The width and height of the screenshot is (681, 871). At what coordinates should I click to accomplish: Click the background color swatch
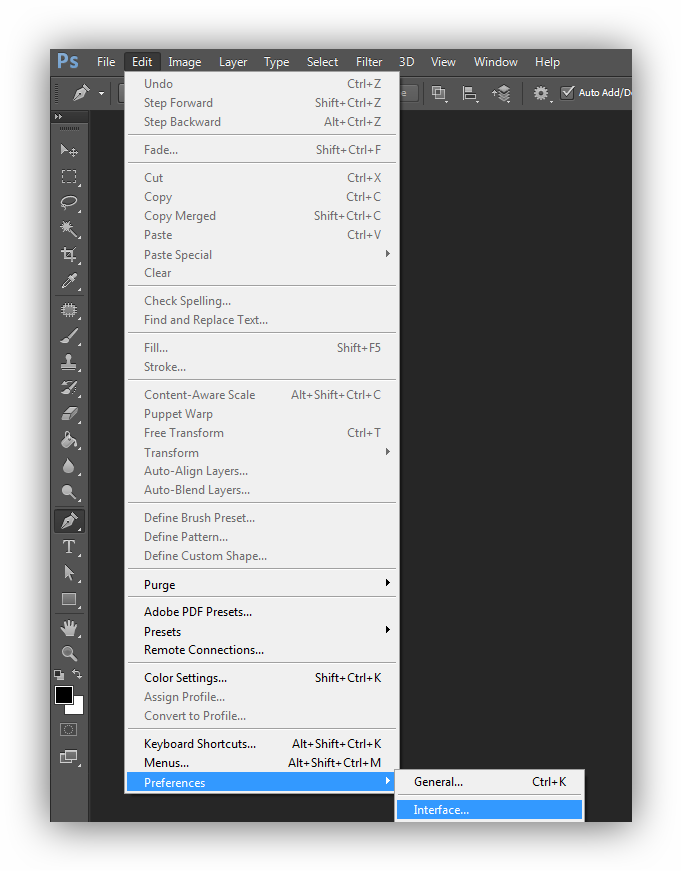(x=78, y=708)
